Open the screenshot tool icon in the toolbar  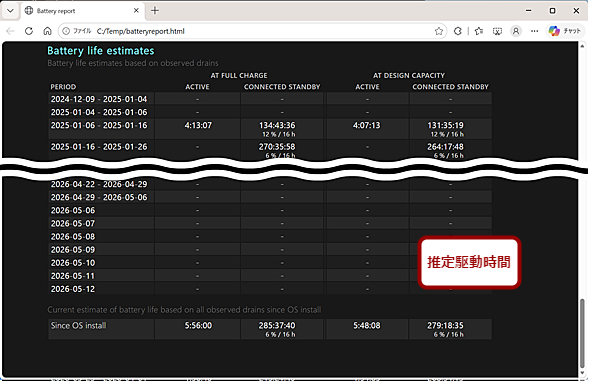[x=497, y=31]
